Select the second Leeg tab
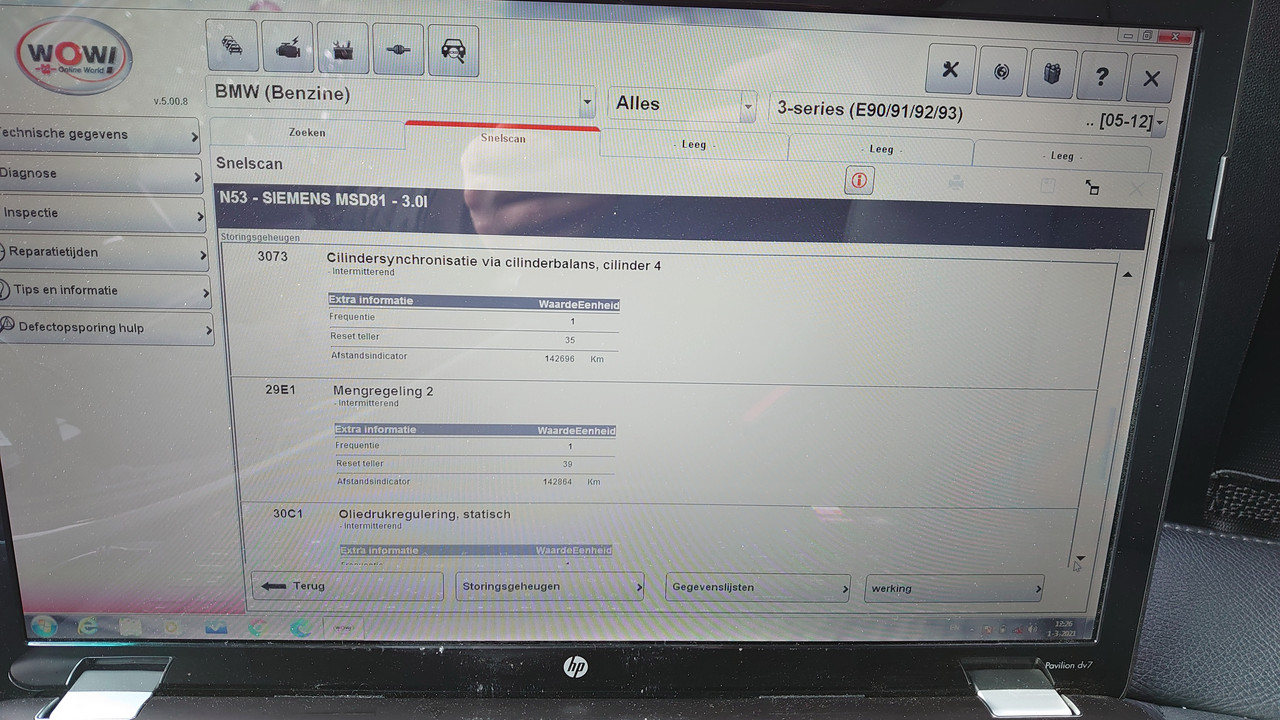The image size is (1280, 720). click(881, 150)
